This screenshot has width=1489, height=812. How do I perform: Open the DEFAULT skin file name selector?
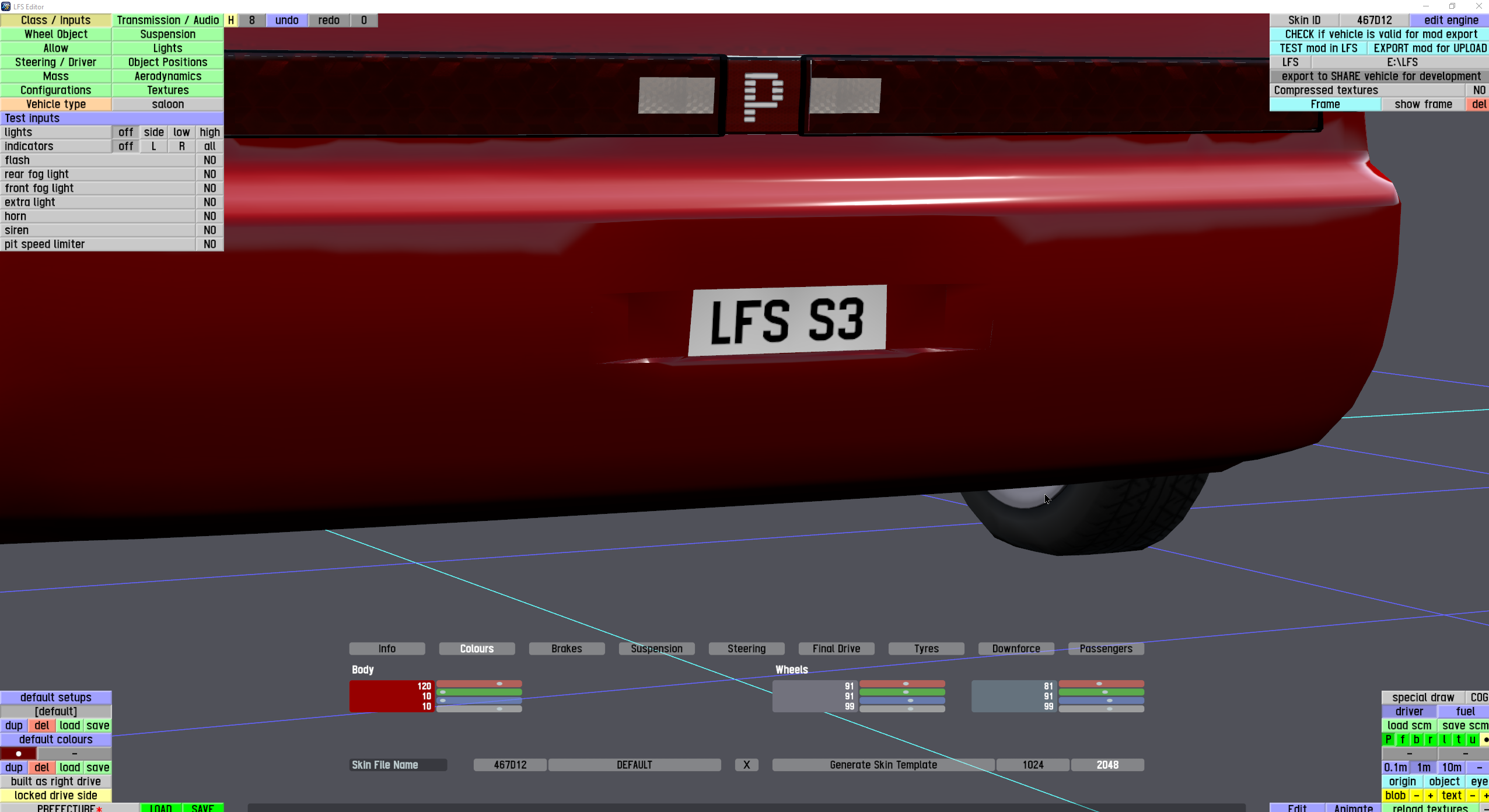[634, 765]
